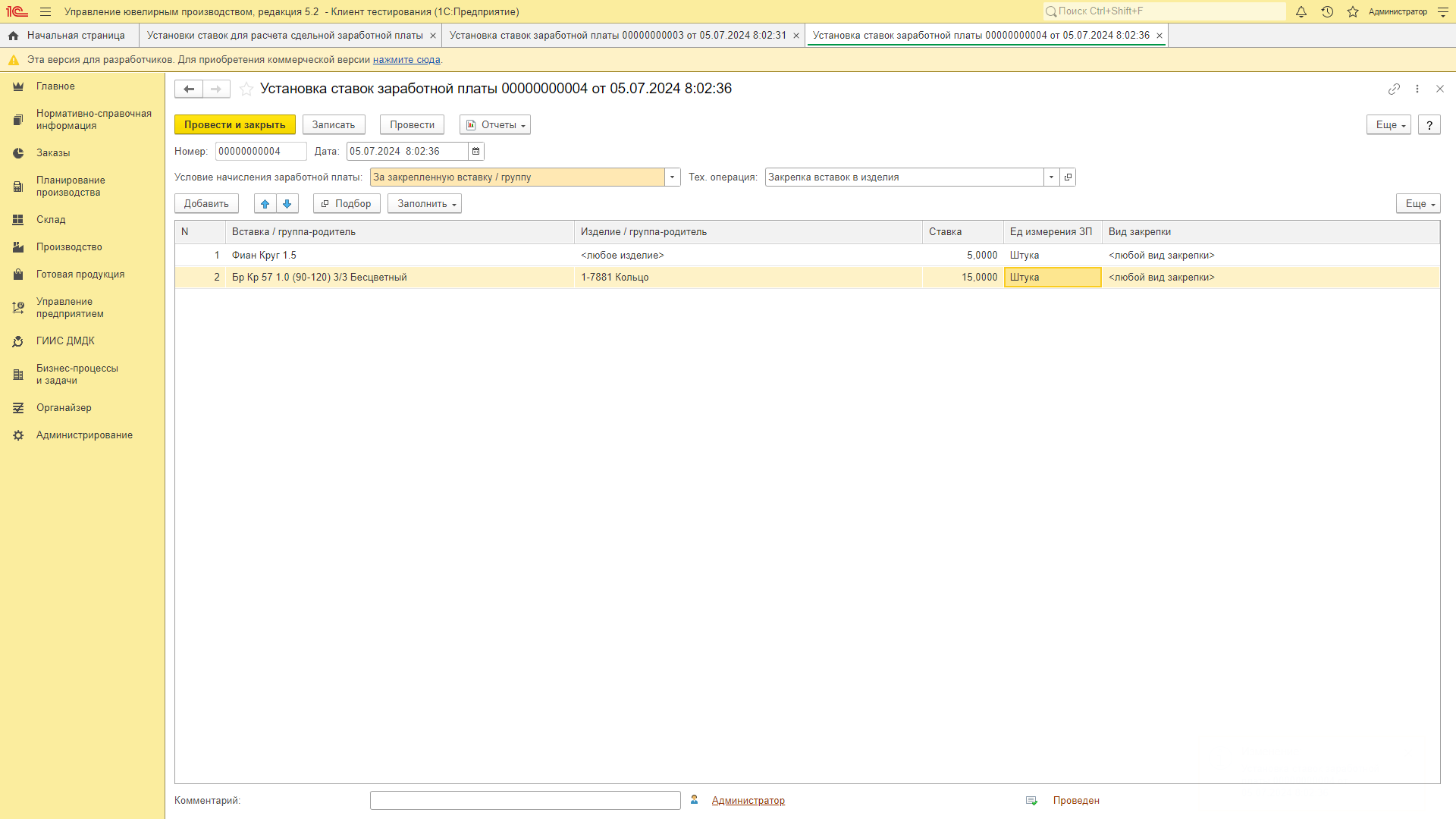Open Отчеты dropdown menu
Viewport: 1456px width, 819px height.
tap(495, 125)
